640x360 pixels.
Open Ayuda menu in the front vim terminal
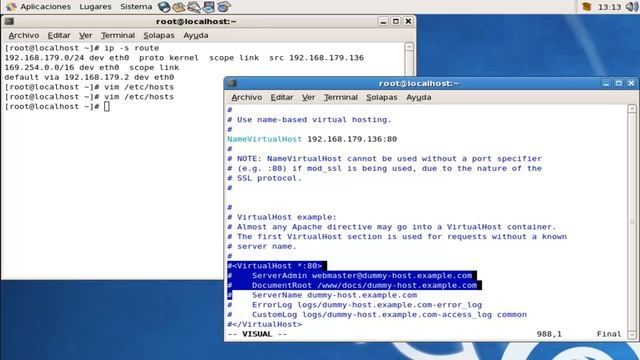point(418,98)
